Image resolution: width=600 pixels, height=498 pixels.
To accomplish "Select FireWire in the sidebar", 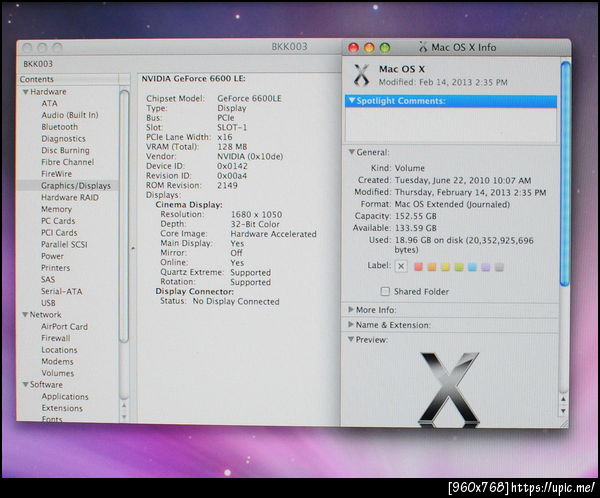I will (x=56, y=174).
